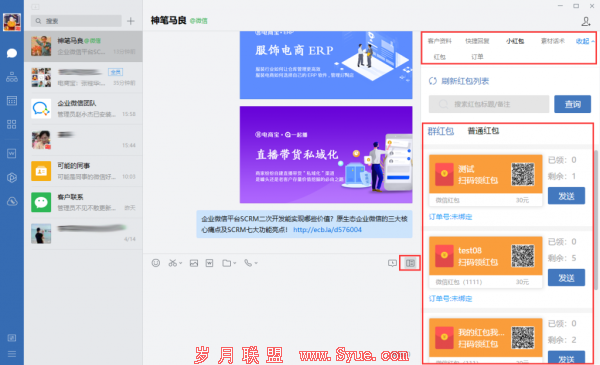
Task: Collapse the tab bar with 收起
Action: click(x=585, y=41)
